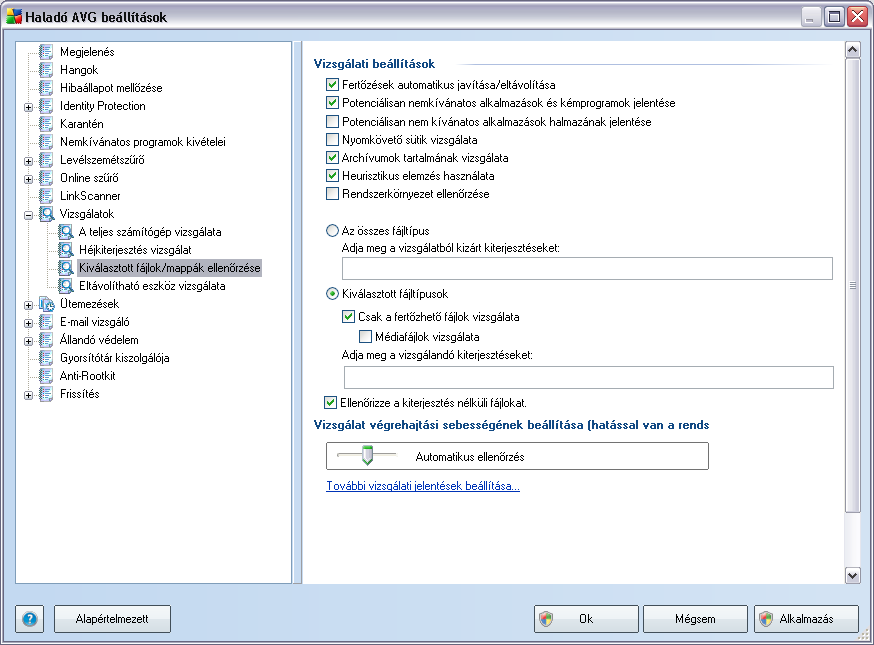Expand the Állandó védelem node
This screenshot has height=645, width=874.
tap(28, 341)
